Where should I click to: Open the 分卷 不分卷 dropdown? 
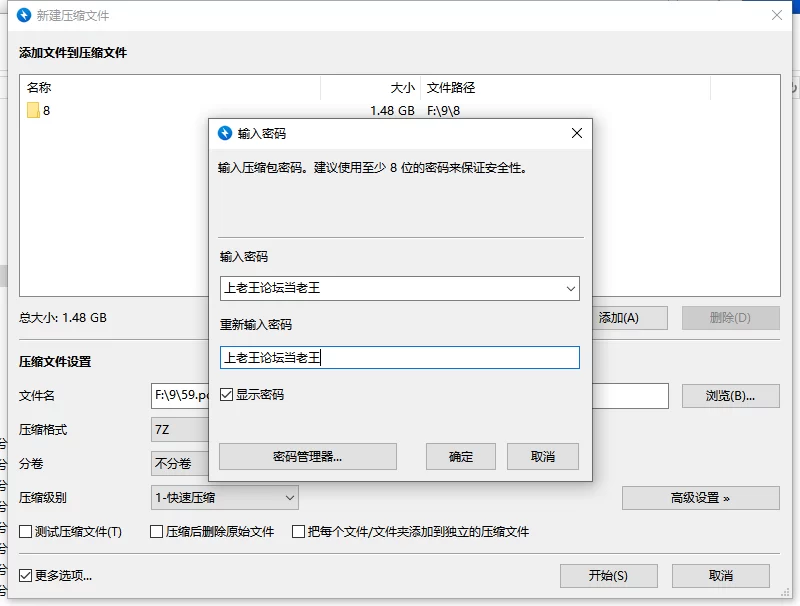pos(180,463)
